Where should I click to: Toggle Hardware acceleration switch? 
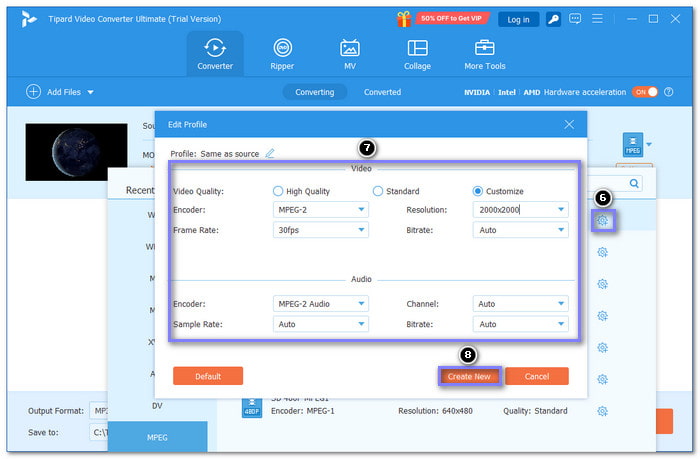point(645,92)
